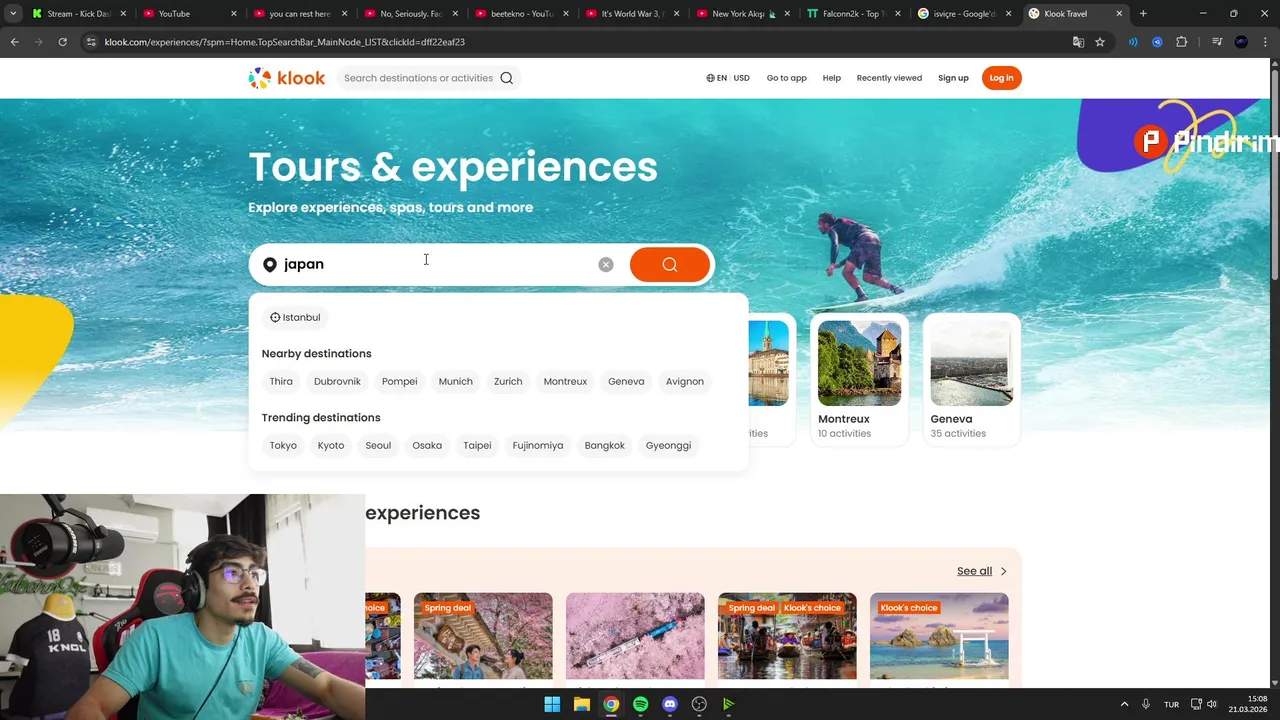Open the Klook's choice torii gate thumbnail
The image size is (1280, 720).
(x=939, y=636)
